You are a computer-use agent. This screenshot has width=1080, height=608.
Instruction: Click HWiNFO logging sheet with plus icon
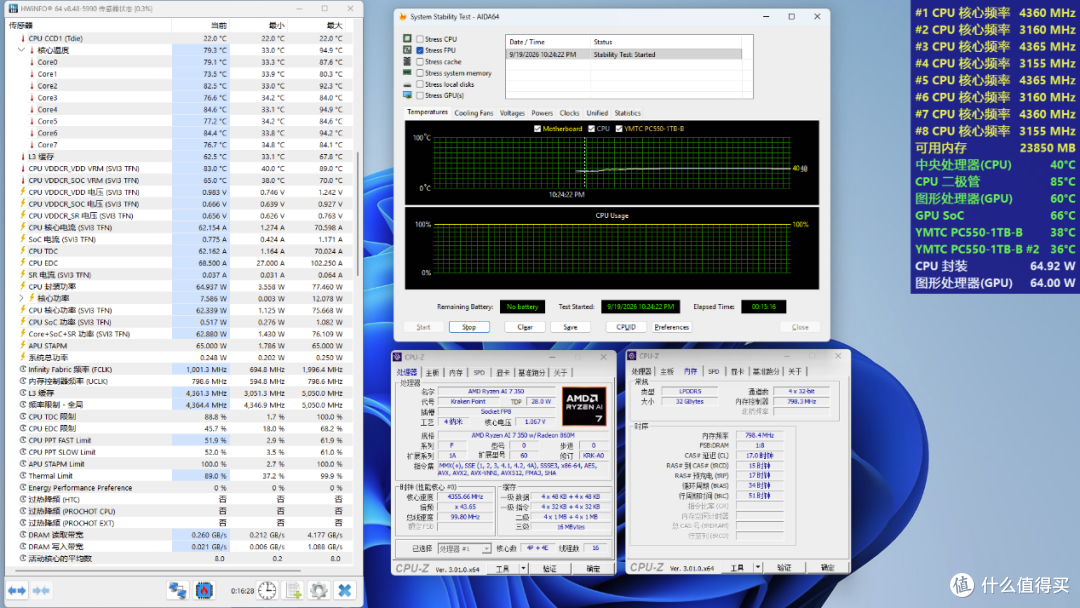tap(293, 590)
